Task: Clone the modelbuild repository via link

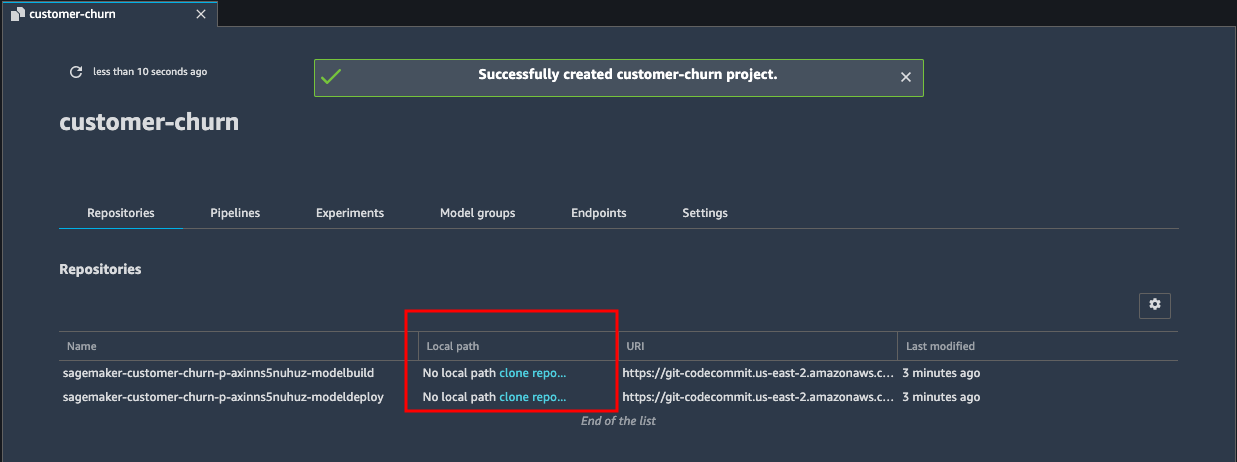Action: pos(533,373)
